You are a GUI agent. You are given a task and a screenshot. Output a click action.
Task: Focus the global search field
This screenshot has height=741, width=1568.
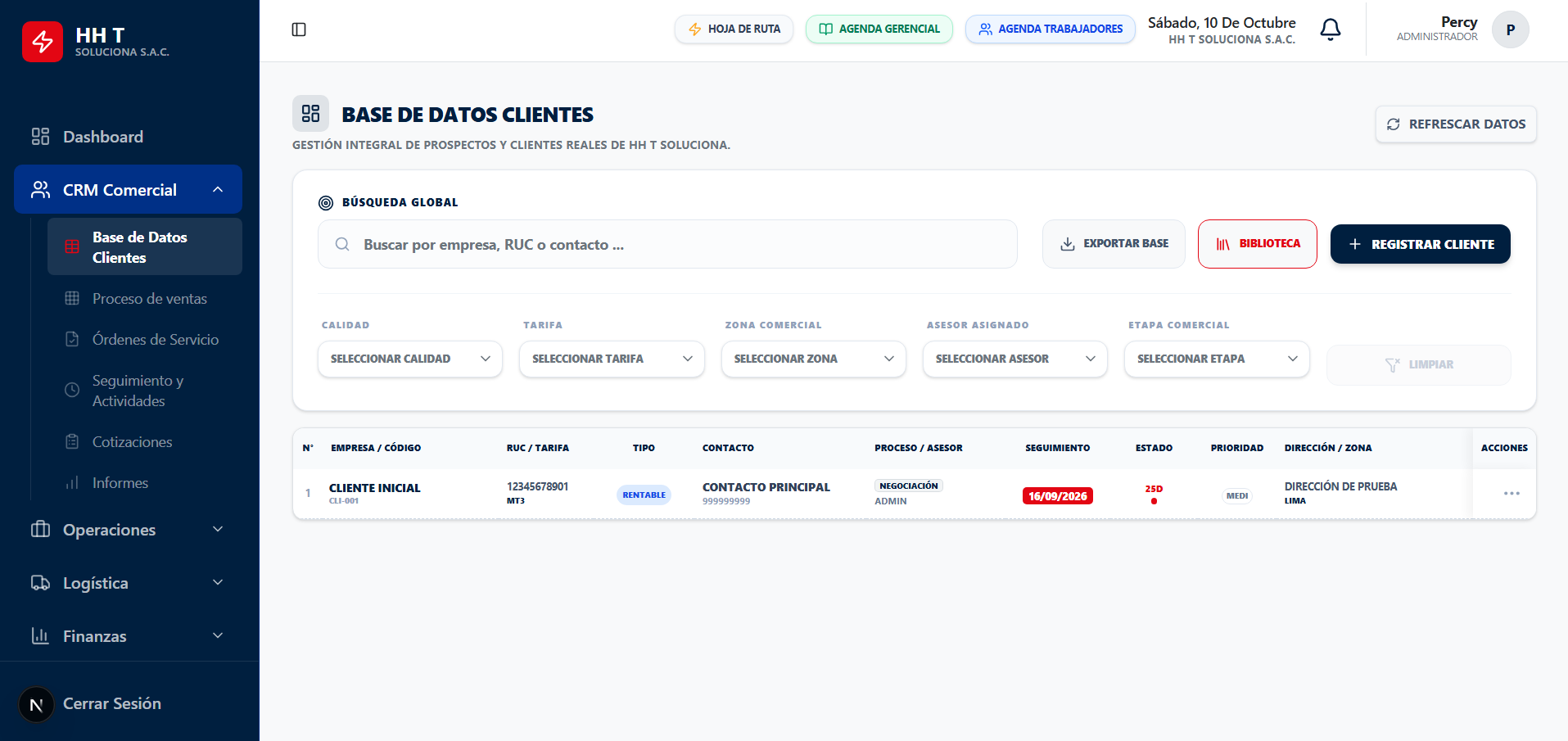[667, 244]
